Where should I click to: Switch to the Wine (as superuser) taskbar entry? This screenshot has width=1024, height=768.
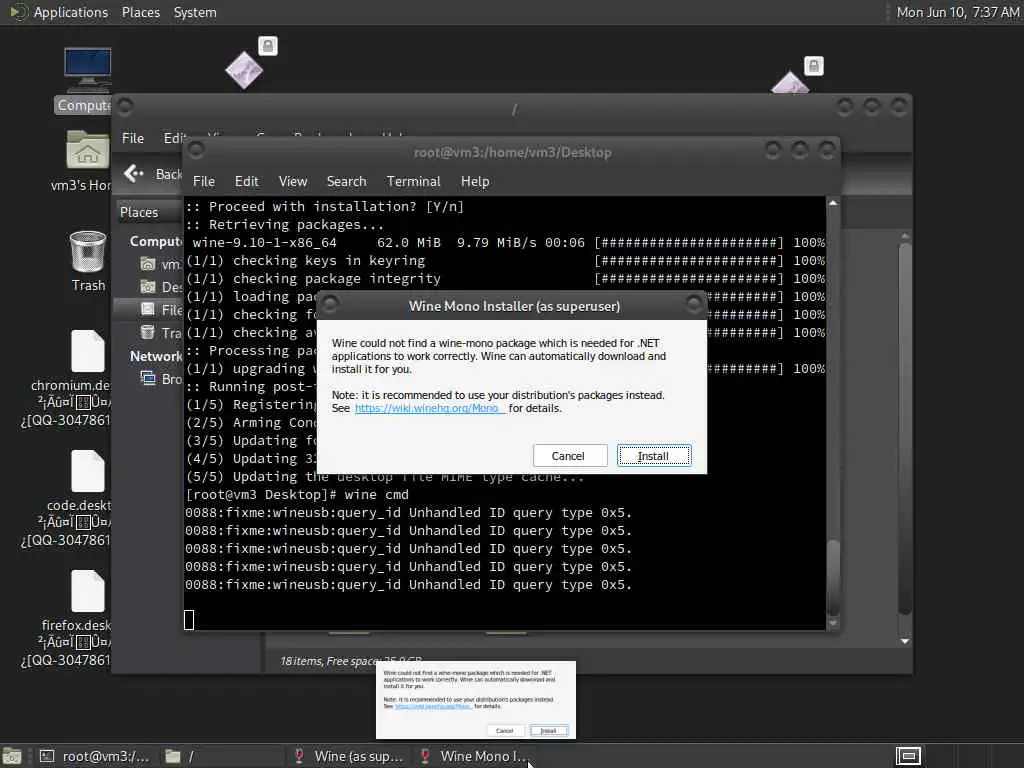click(x=349, y=756)
